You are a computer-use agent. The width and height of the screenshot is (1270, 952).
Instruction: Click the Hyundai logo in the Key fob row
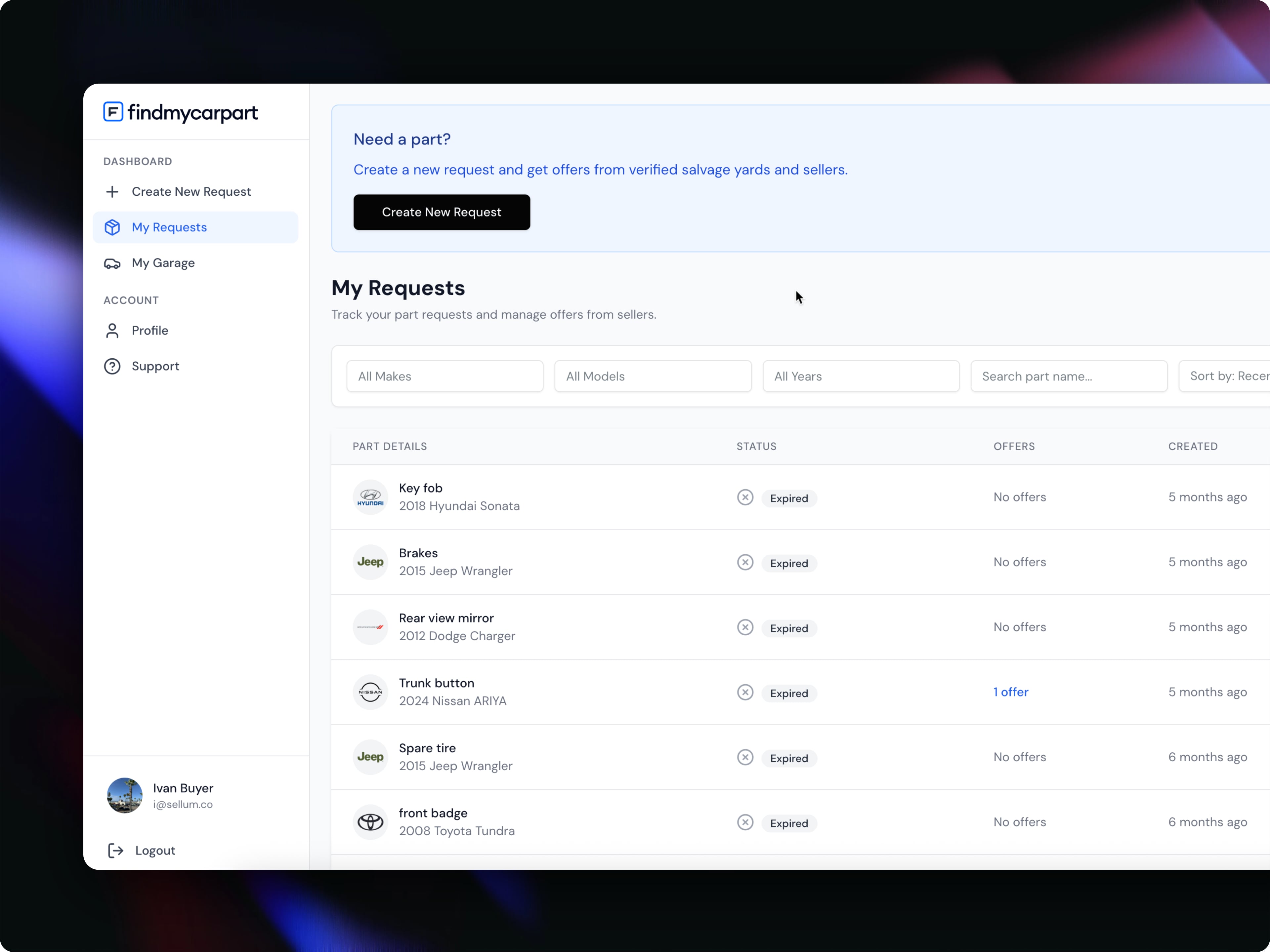click(370, 497)
